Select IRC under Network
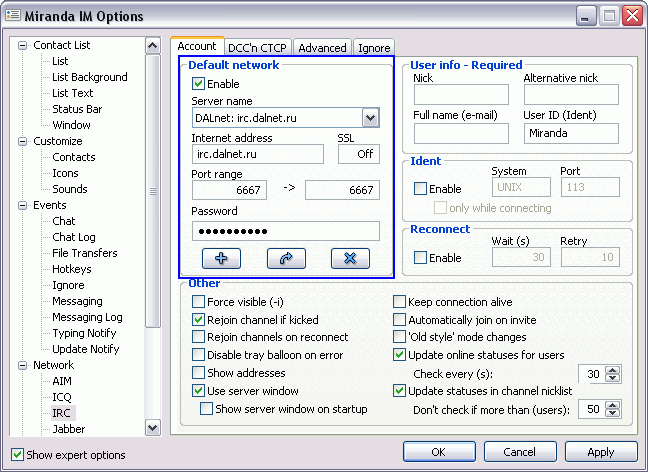The image size is (648, 472). click(x=61, y=413)
